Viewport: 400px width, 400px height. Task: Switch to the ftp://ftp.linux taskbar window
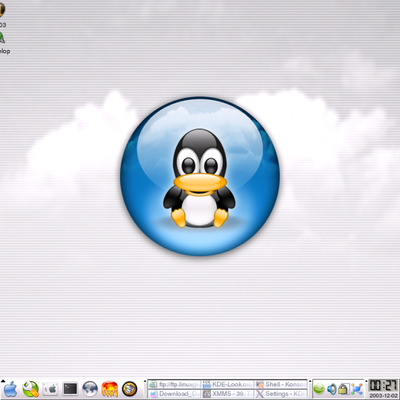[x=174, y=384]
